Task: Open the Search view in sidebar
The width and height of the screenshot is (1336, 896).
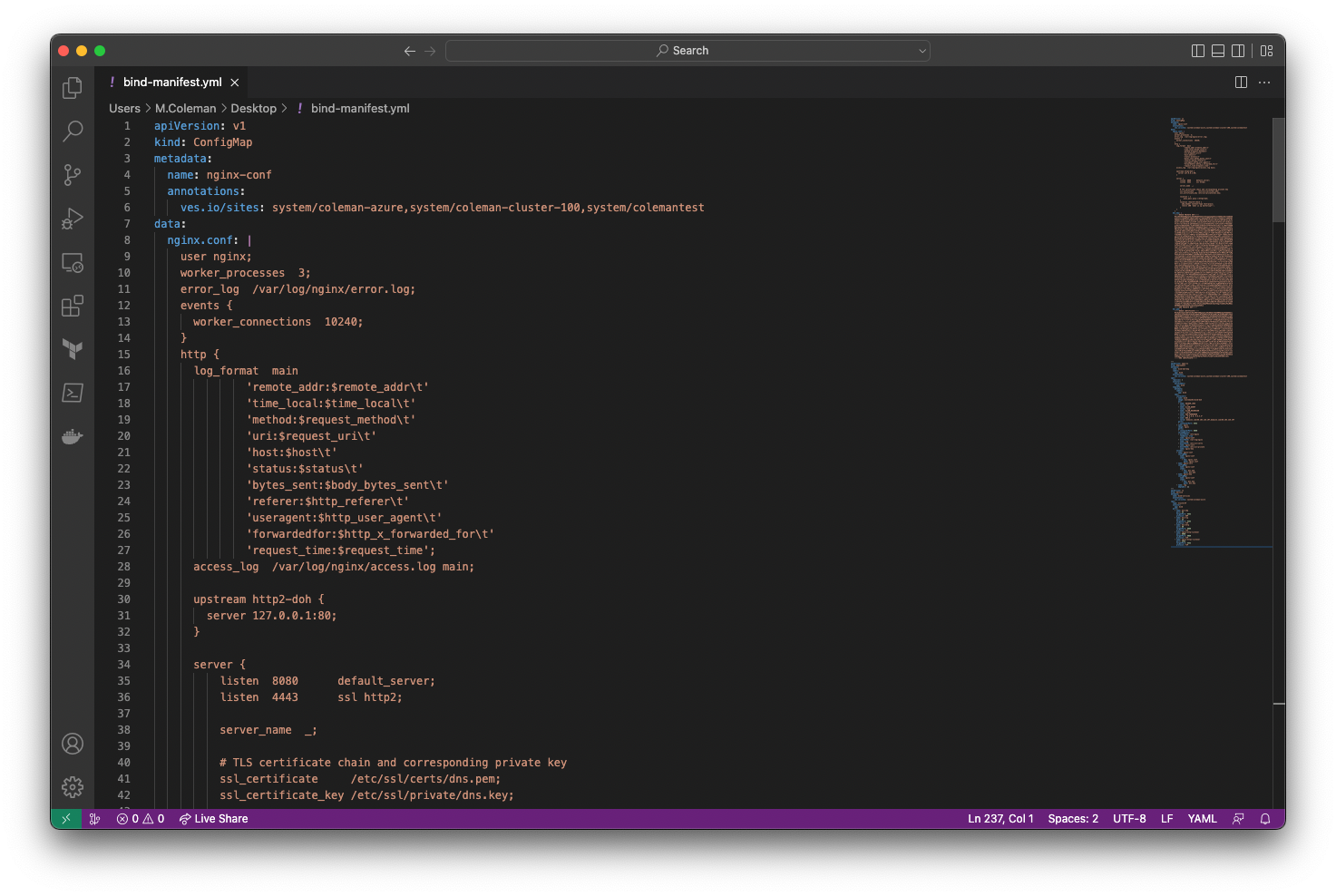Action: coord(73,131)
